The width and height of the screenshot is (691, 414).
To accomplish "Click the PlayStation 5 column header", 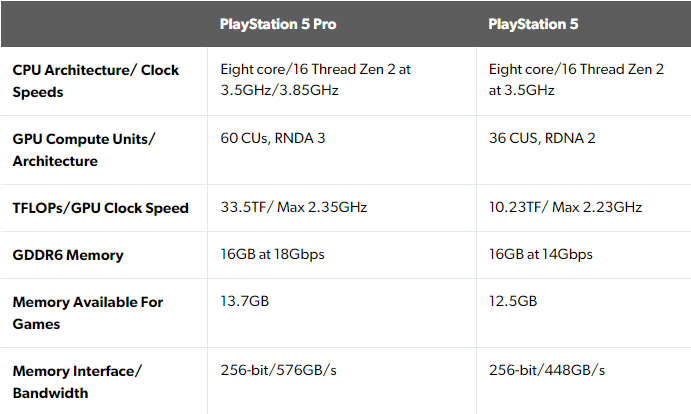I will [x=533, y=24].
